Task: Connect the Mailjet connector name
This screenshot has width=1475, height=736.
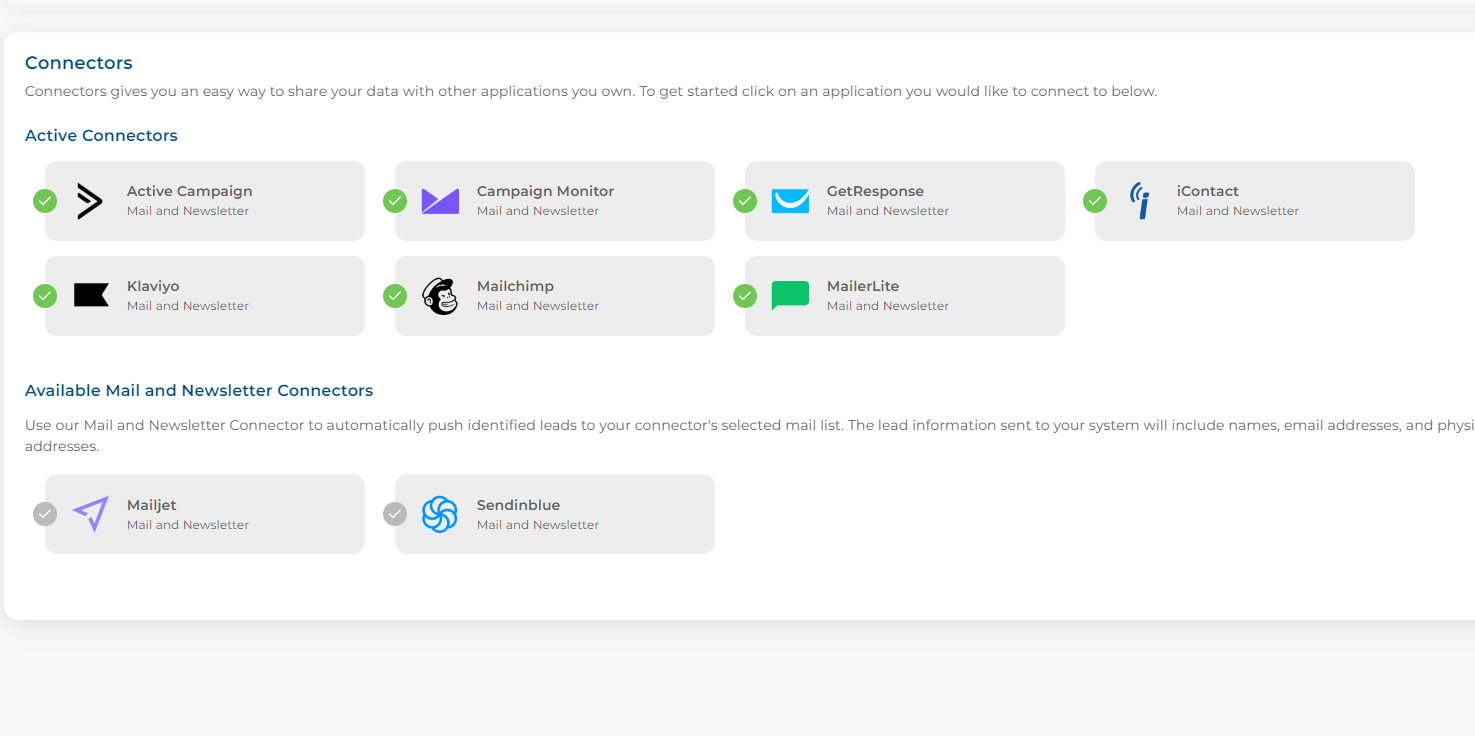Action: pyautogui.click(x=152, y=505)
